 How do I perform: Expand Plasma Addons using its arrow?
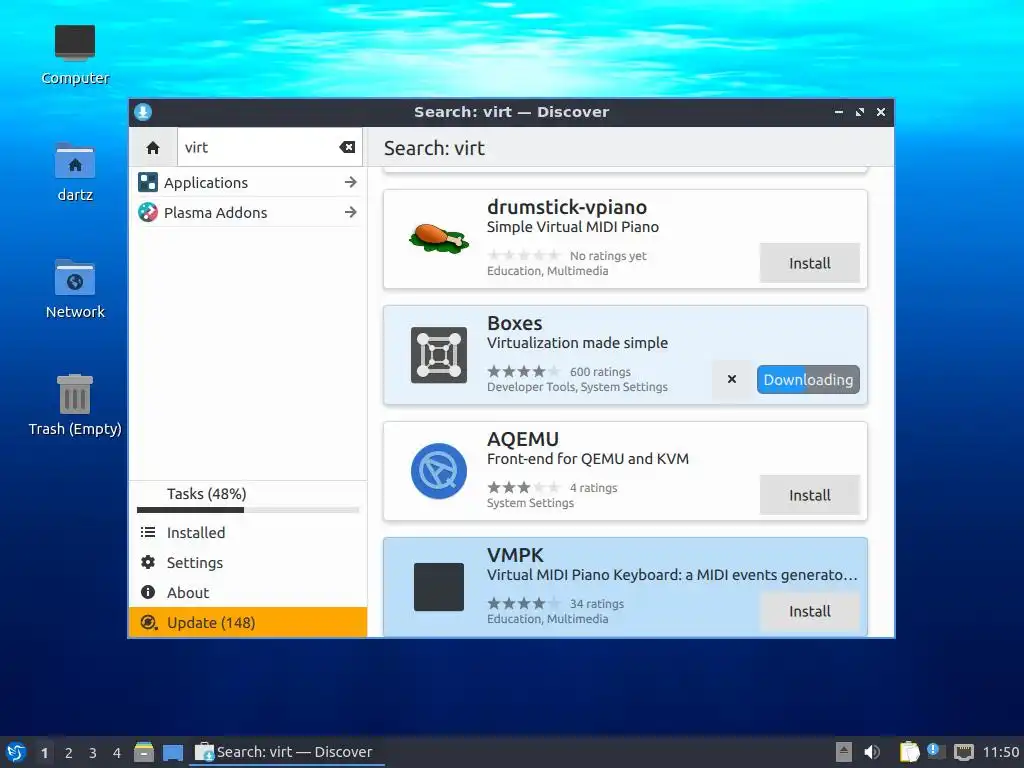pyautogui.click(x=351, y=212)
